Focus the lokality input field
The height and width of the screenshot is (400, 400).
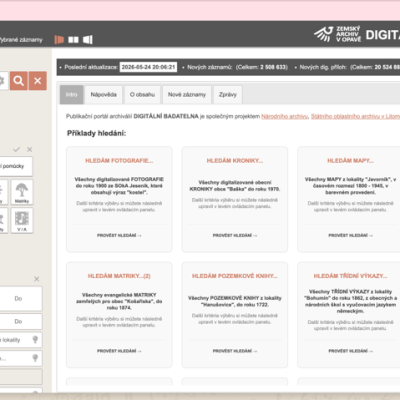click(x=21, y=340)
